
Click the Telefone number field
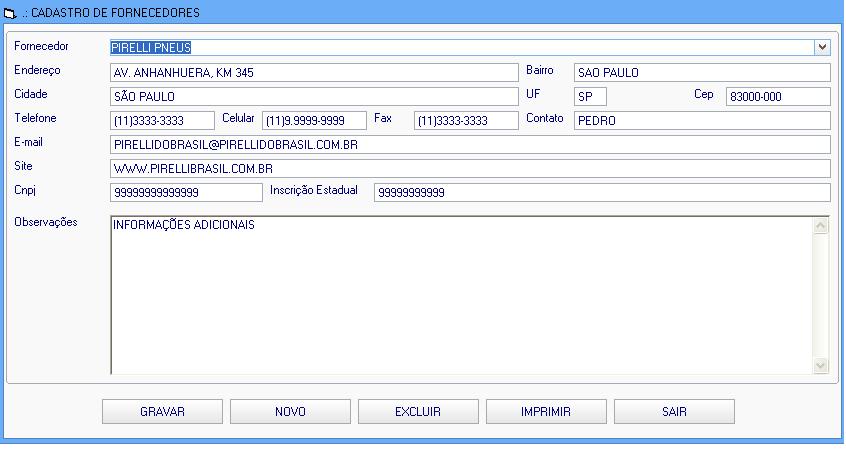[x=162, y=120]
